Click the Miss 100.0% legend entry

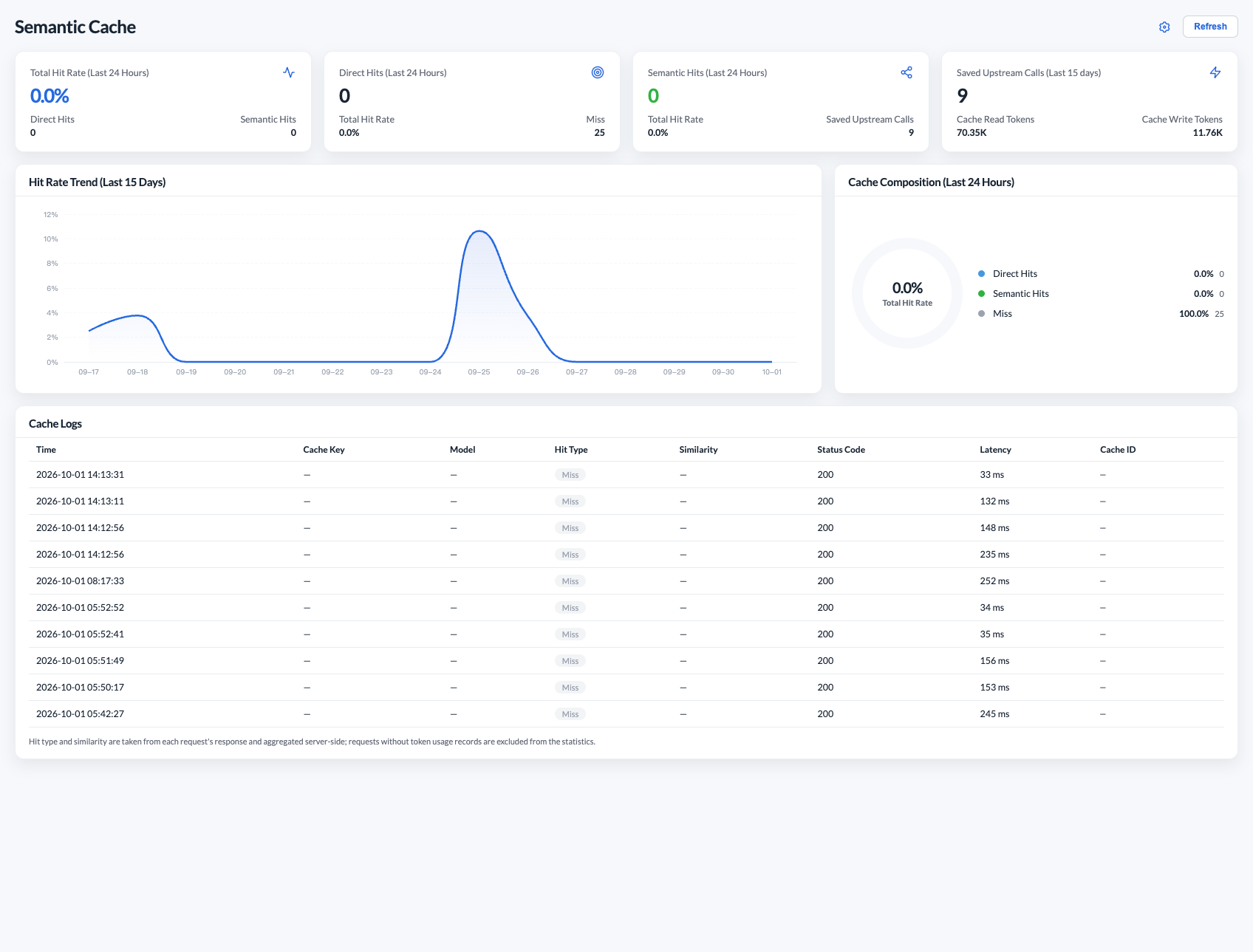(x=1101, y=314)
